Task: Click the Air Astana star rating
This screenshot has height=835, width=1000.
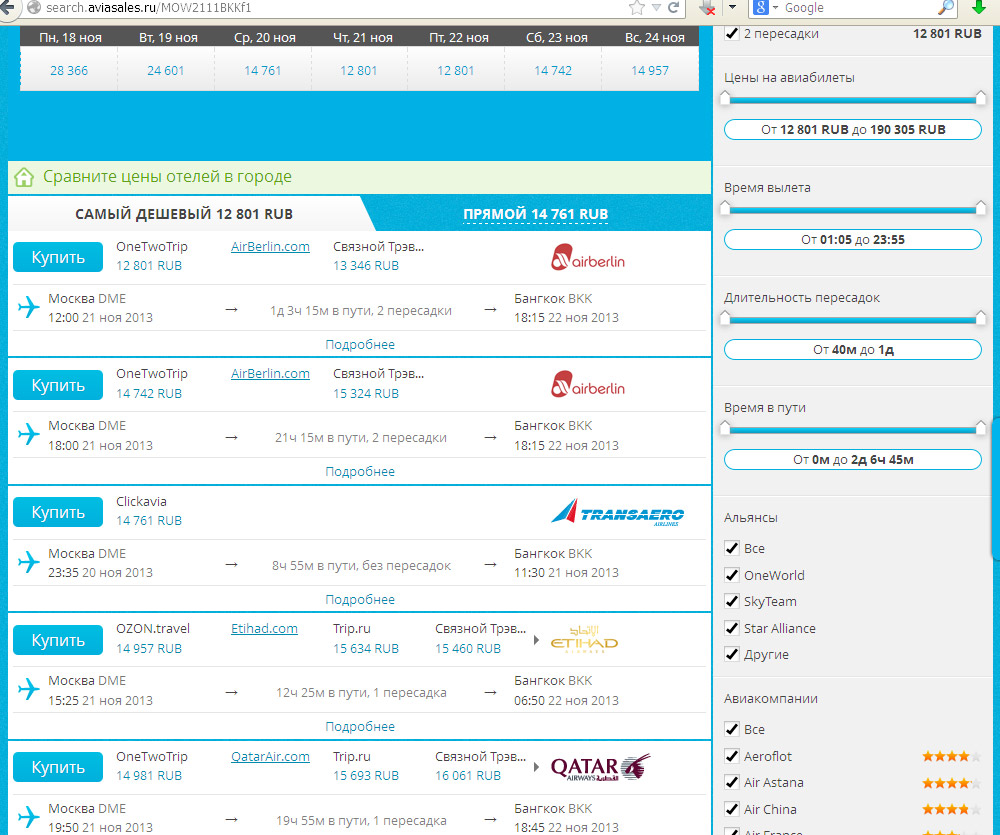Action: coord(952,783)
